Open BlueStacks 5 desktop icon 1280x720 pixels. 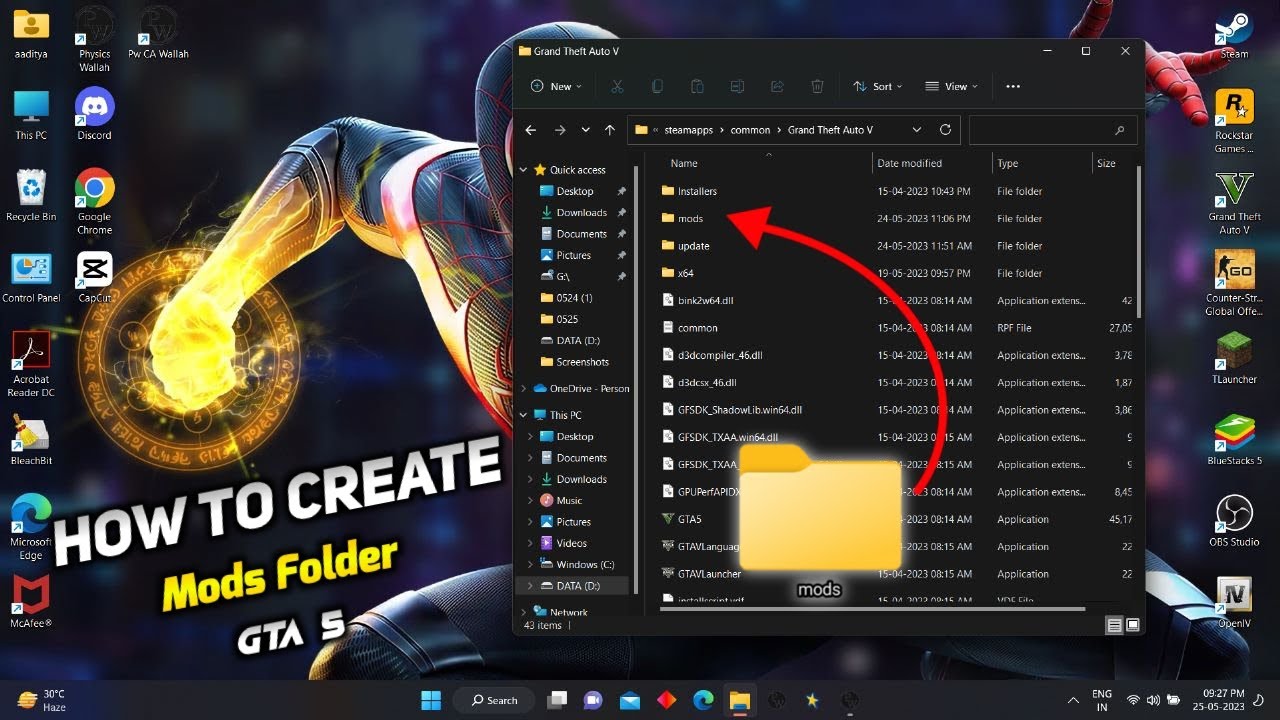click(1234, 440)
